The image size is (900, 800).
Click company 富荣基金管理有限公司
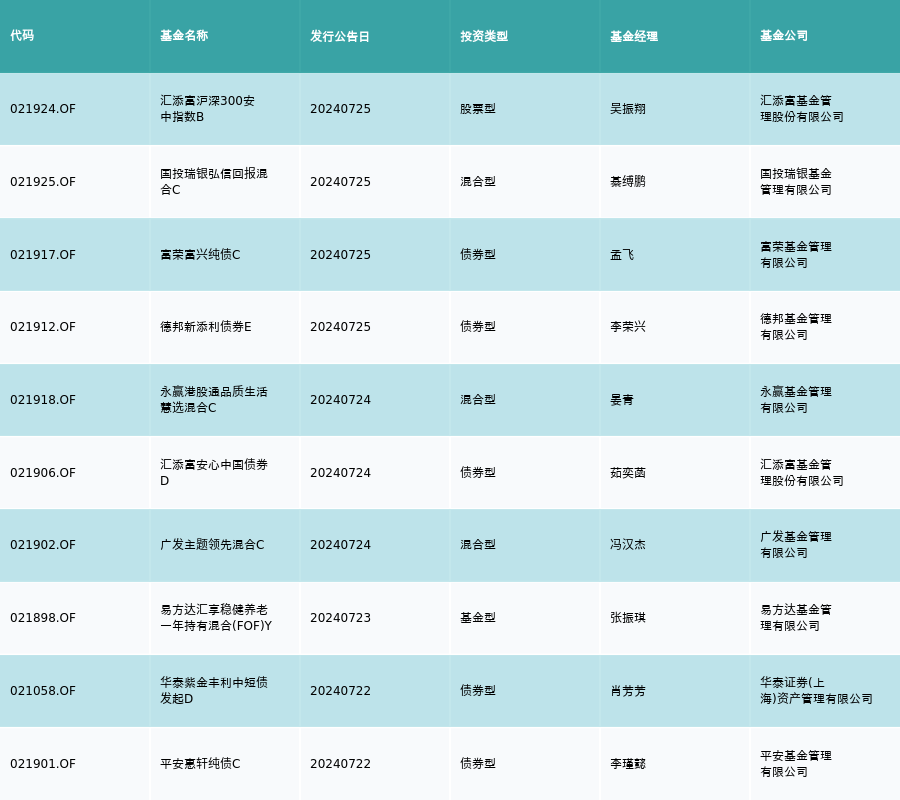point(796,254)
